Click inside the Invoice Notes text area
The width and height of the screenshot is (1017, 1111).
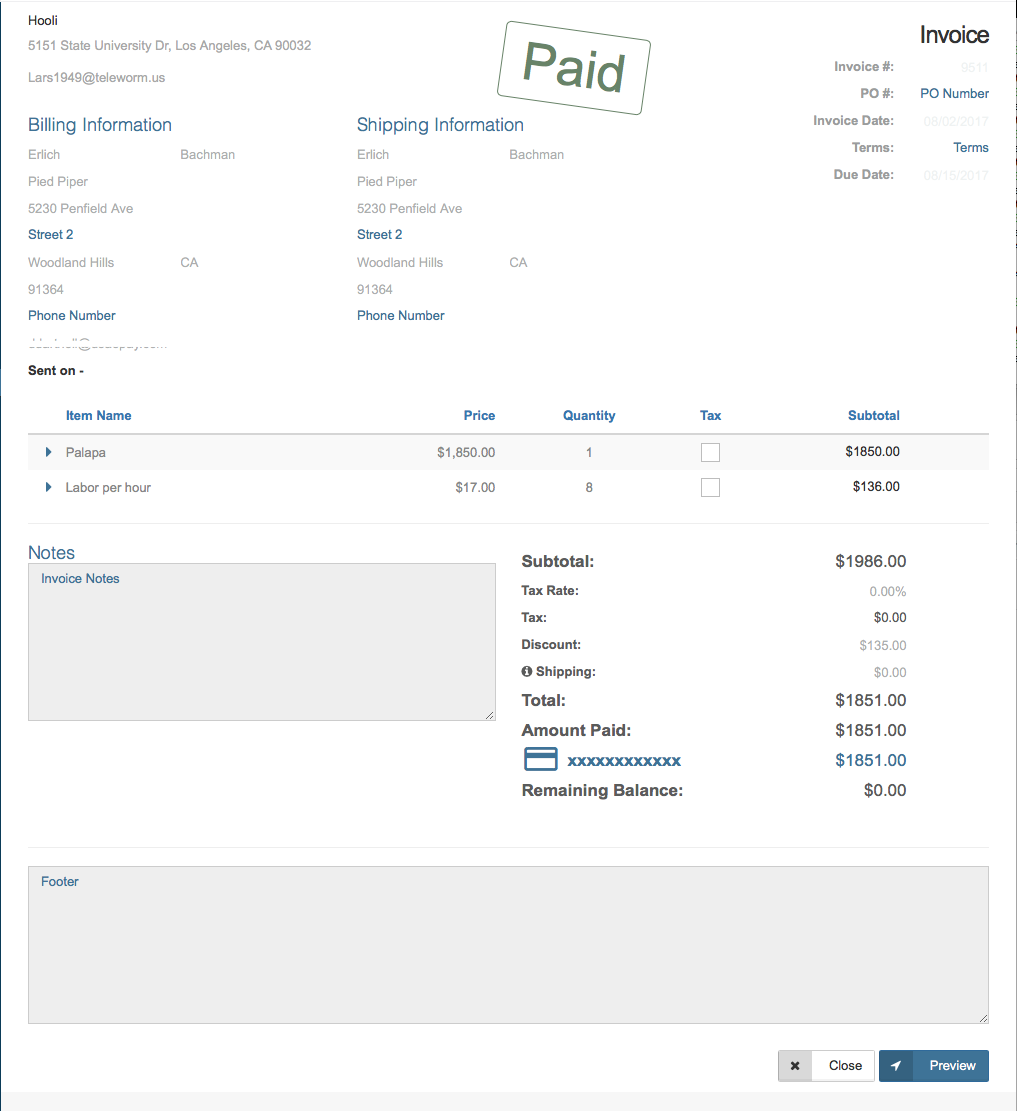261,640
